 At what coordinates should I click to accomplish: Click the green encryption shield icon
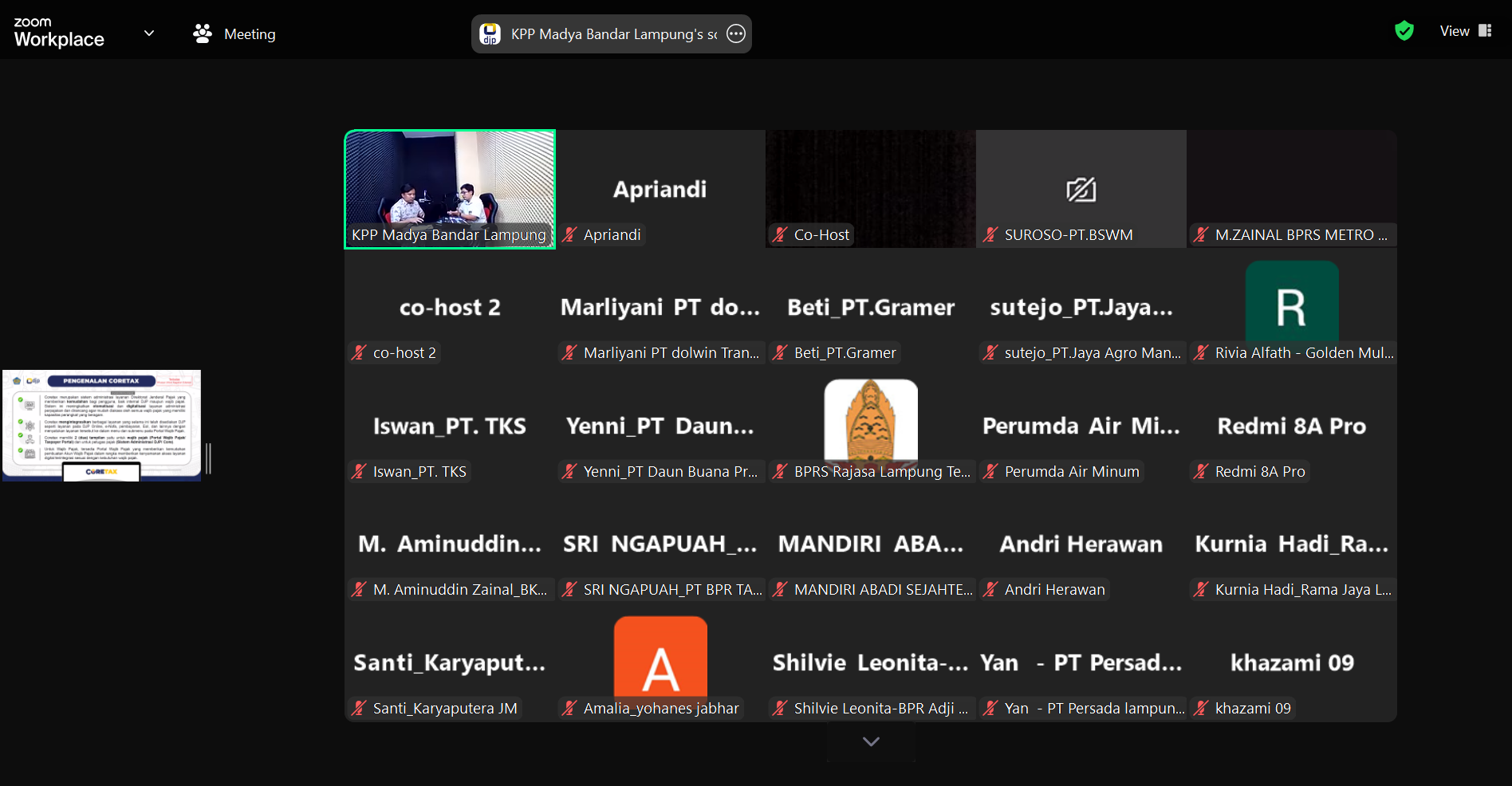tap(1404, 31)
